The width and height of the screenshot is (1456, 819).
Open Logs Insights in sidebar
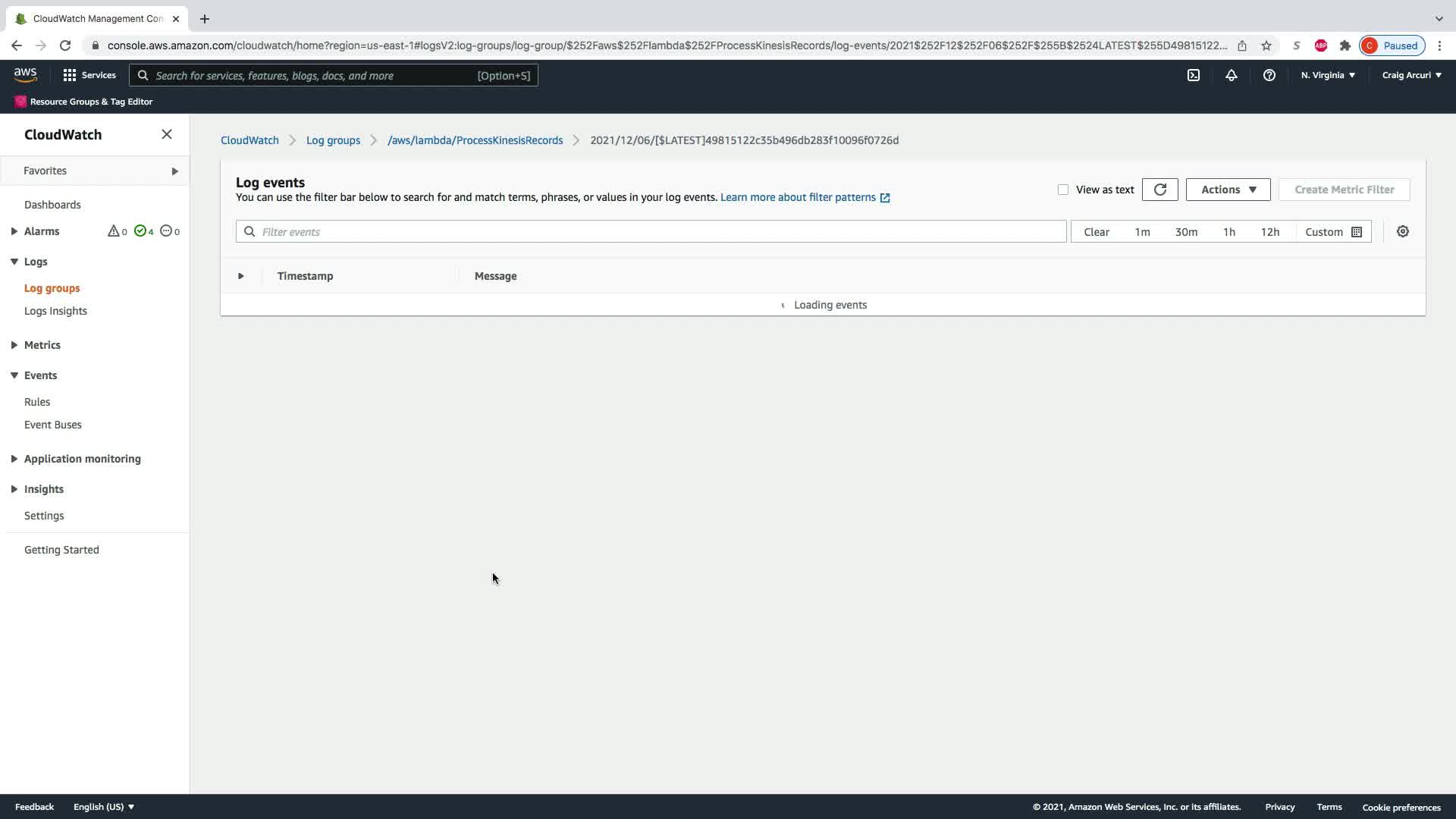point(55,311)
